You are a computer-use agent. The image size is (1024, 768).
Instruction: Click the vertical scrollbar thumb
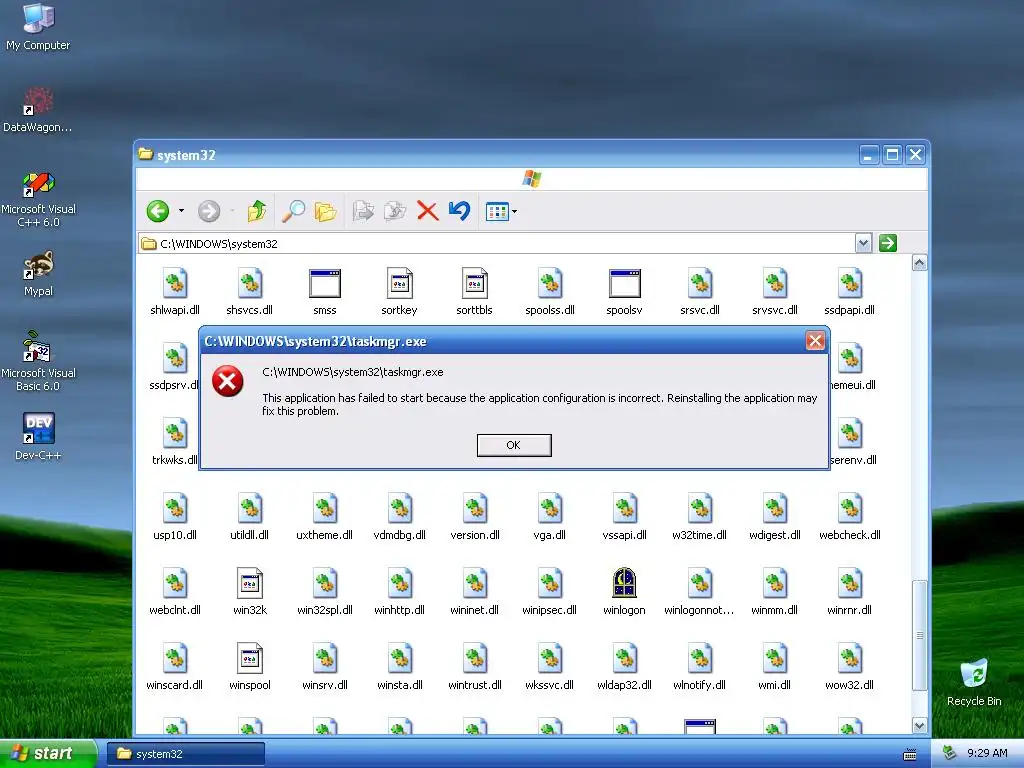[x=919, y=635]
